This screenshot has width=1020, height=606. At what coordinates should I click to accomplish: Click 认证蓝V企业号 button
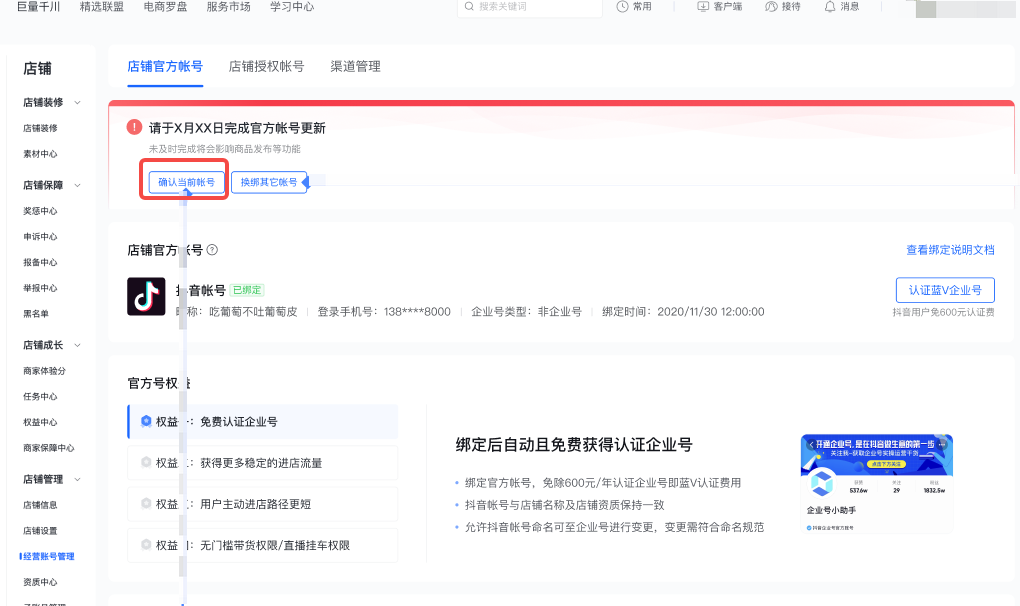tap(944, 291)
